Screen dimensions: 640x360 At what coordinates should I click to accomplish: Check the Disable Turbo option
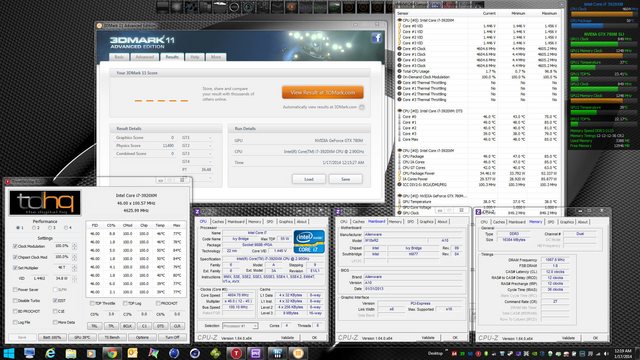pyautogui.click(x=15, y=300)
